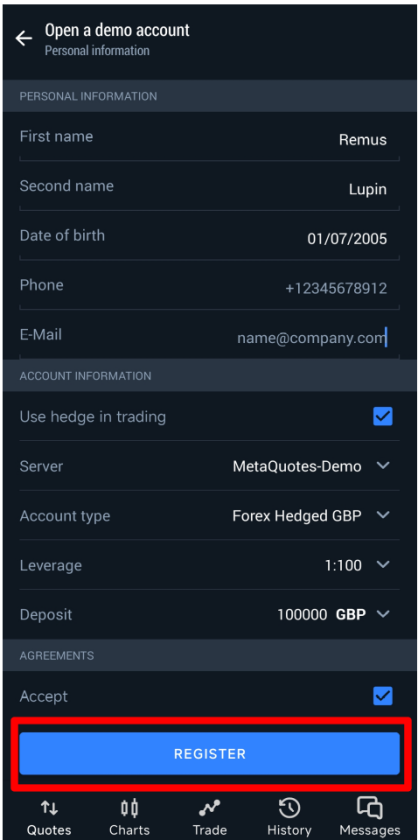Viewport: 418px width, 840px height.
Task: Switch to the Charts tab label
Action: click(x=129, y=830)
